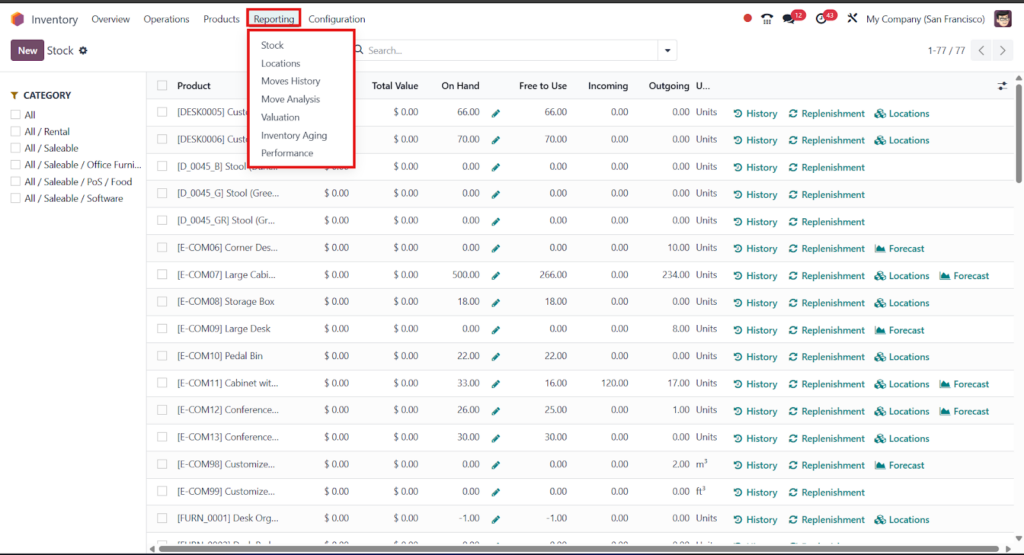Choose Stock in Reporting dropdown

tap(272, 45)
